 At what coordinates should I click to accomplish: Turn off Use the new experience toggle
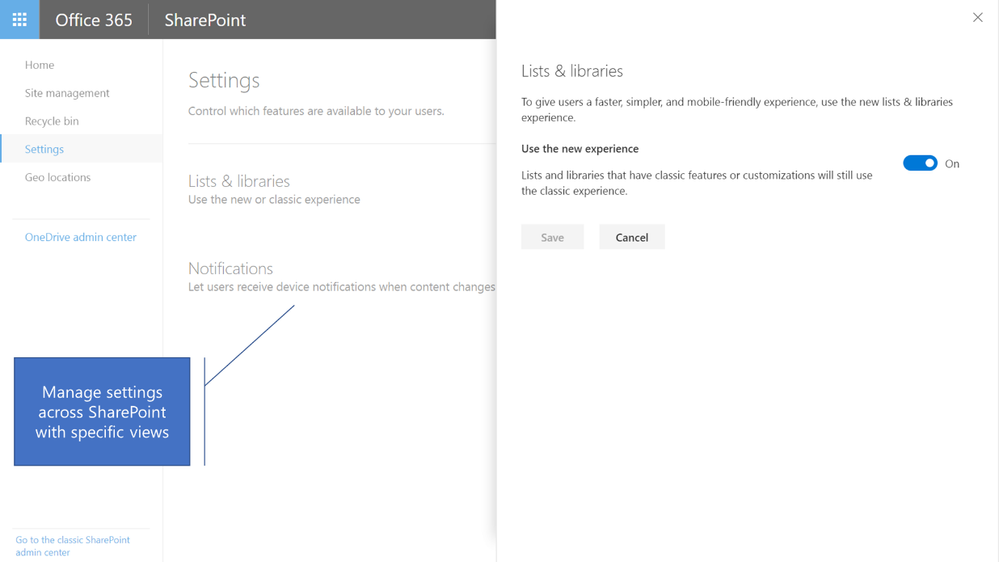pos(920,163)
